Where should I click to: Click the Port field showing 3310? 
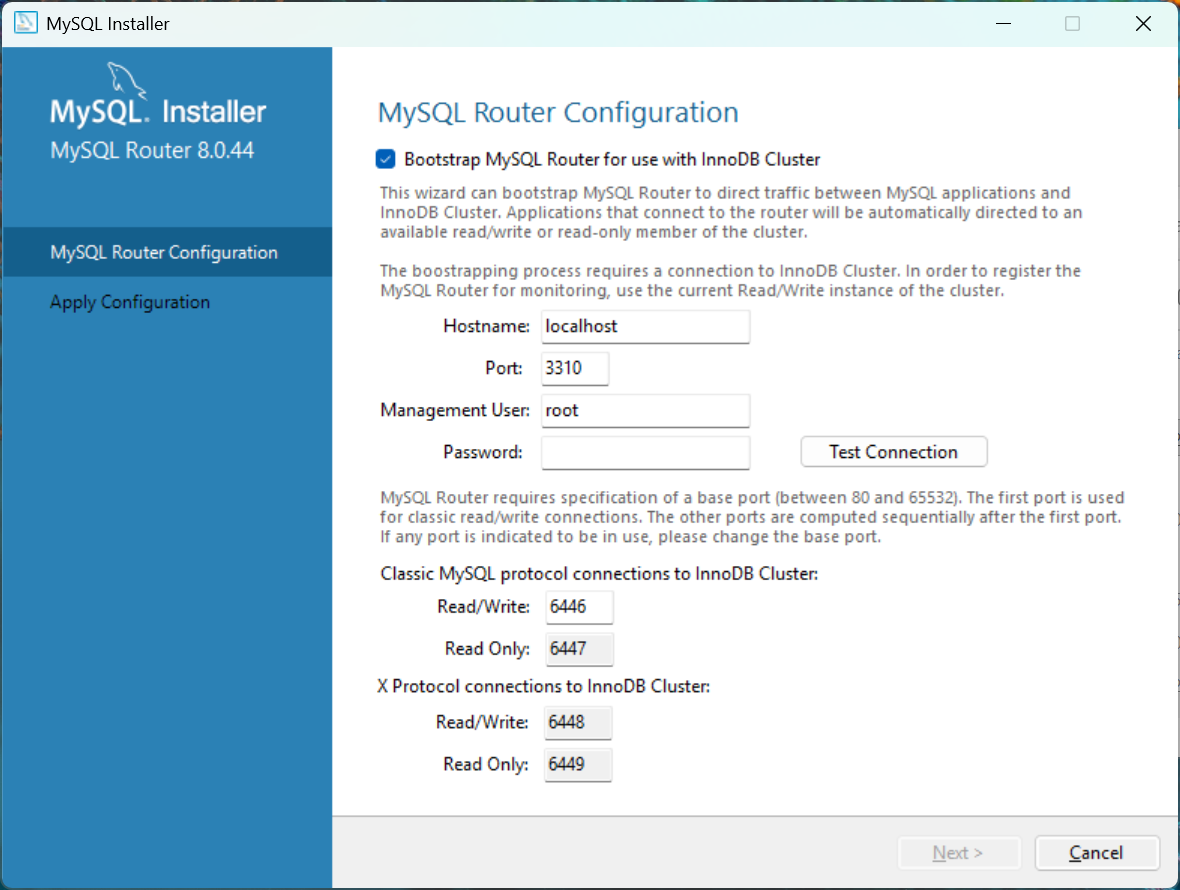click(575, 369)
